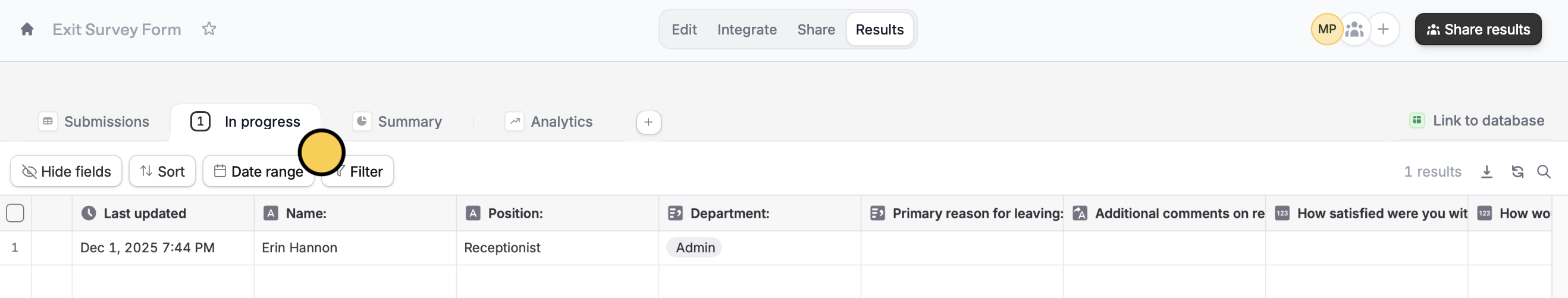This screenshot has height=298, width=1568.
Task: Switch to the Analytics tab
Action: (549, 121)
